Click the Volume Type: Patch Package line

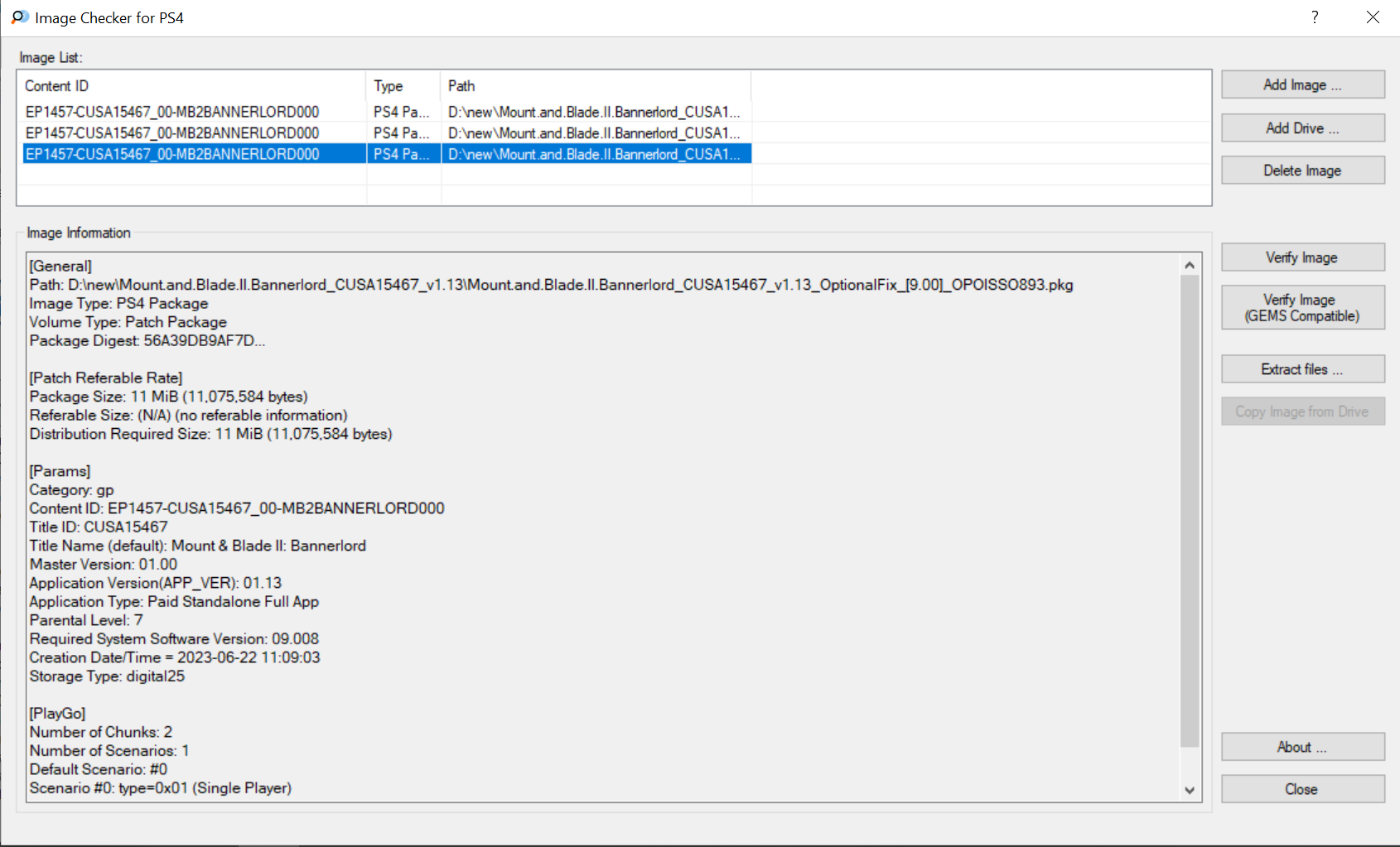(128, 322)
